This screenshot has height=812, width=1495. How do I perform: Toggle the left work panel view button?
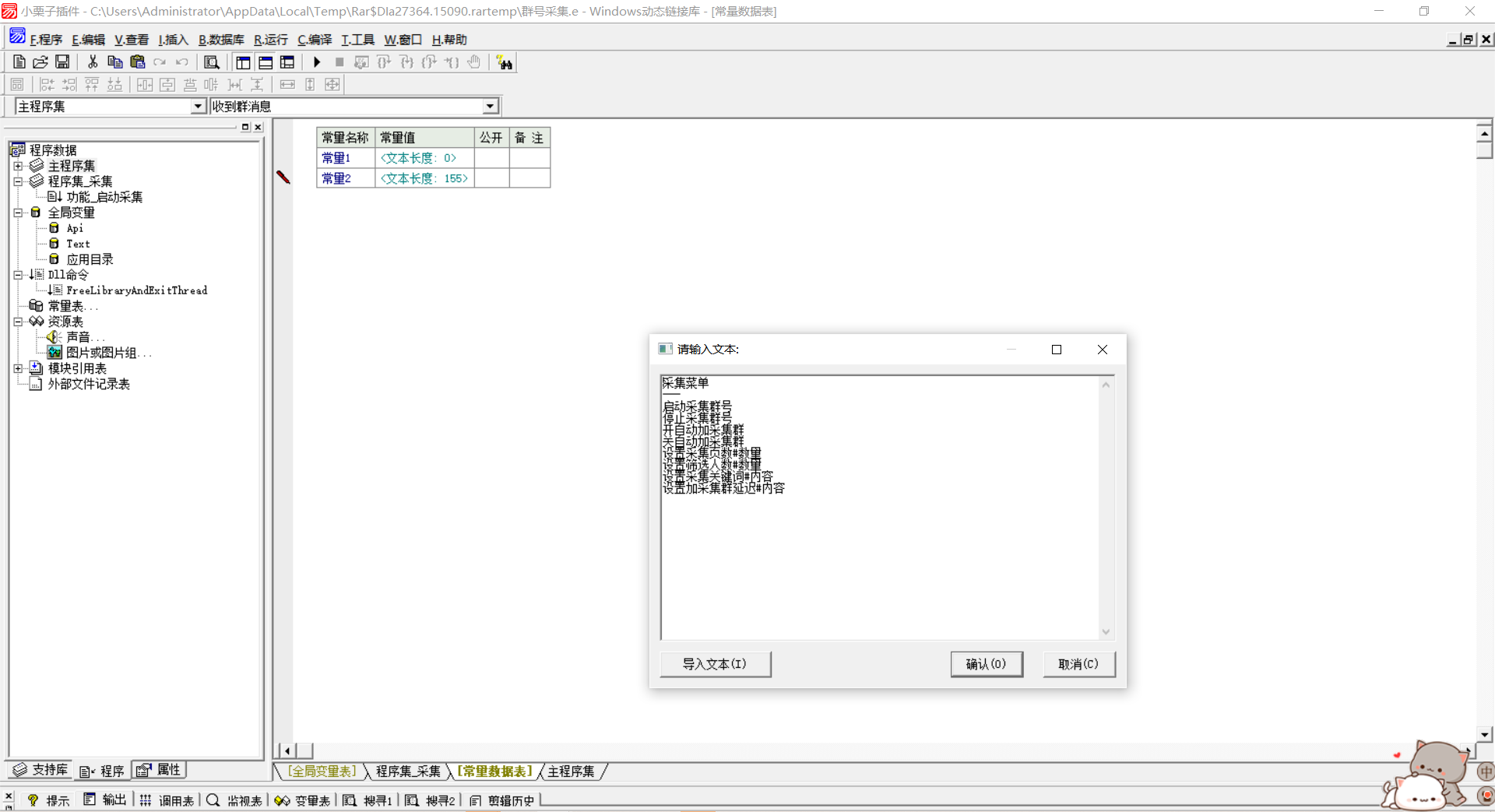click(243, 62)
